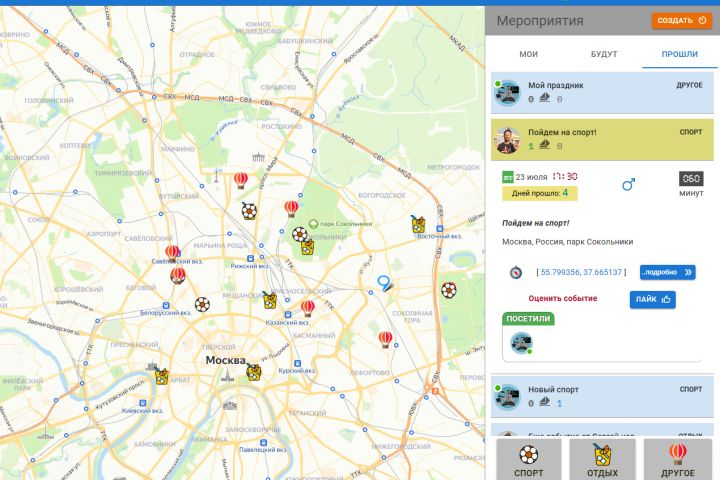The image size is (720, 480).
Task: Open the Пойдем на спорт! event header
Action: click(x=602, y=140)
